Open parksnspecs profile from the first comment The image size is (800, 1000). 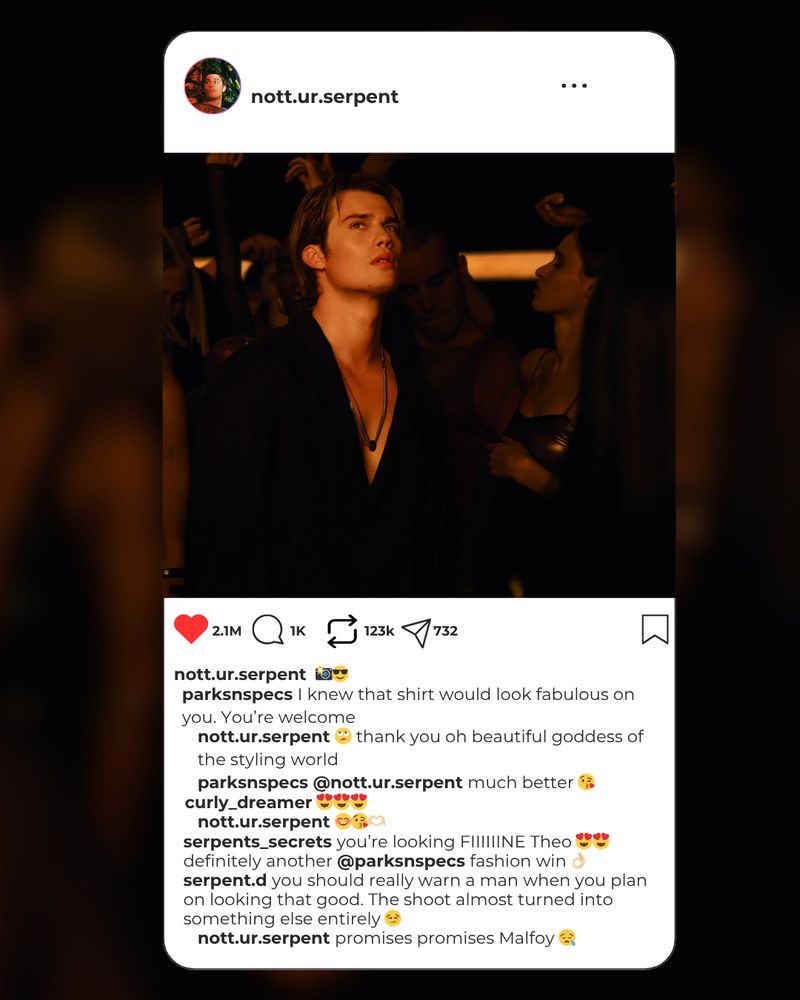tap(237, 695)
